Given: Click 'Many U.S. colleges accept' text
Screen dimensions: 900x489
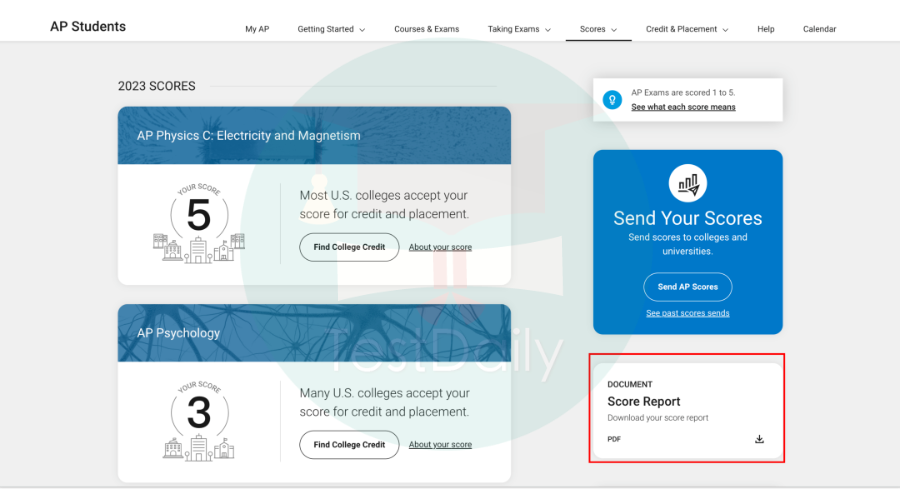Looking at the screenshot, I should point(385,402).
